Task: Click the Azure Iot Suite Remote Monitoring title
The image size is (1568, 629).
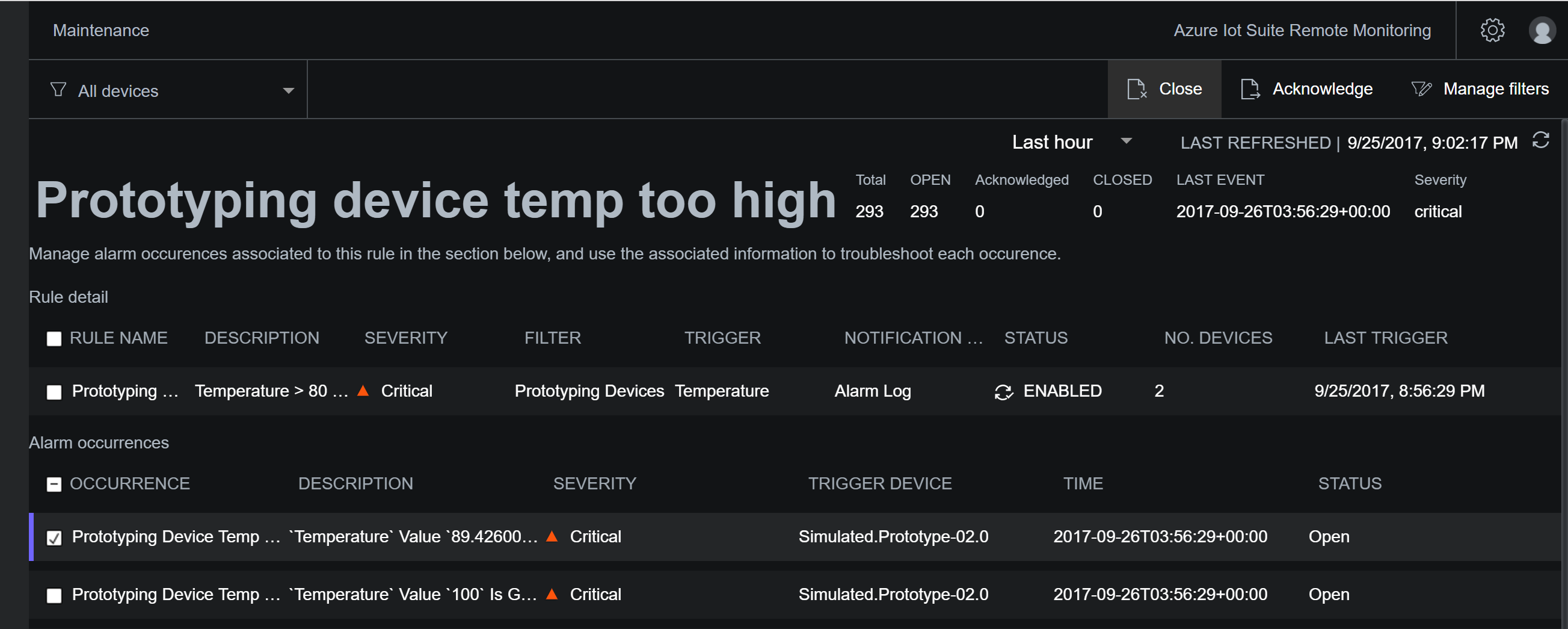Action: tap(1302, 30)
